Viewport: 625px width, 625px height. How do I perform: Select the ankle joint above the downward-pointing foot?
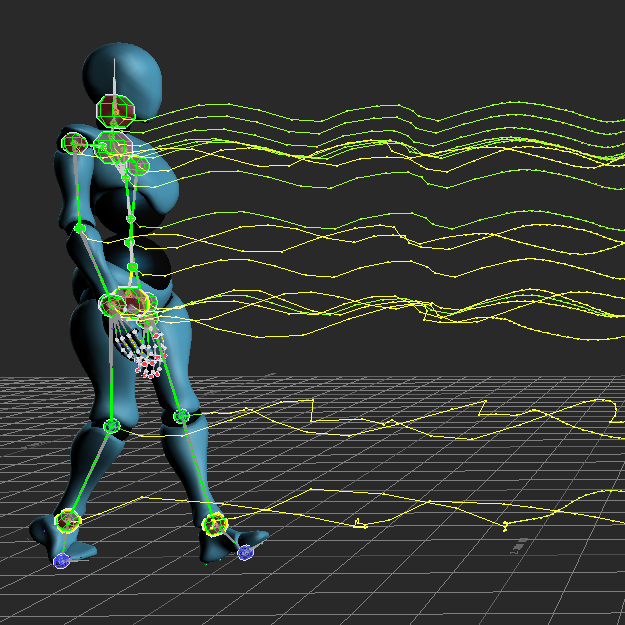pyautogui.click(x=68, y=521)
